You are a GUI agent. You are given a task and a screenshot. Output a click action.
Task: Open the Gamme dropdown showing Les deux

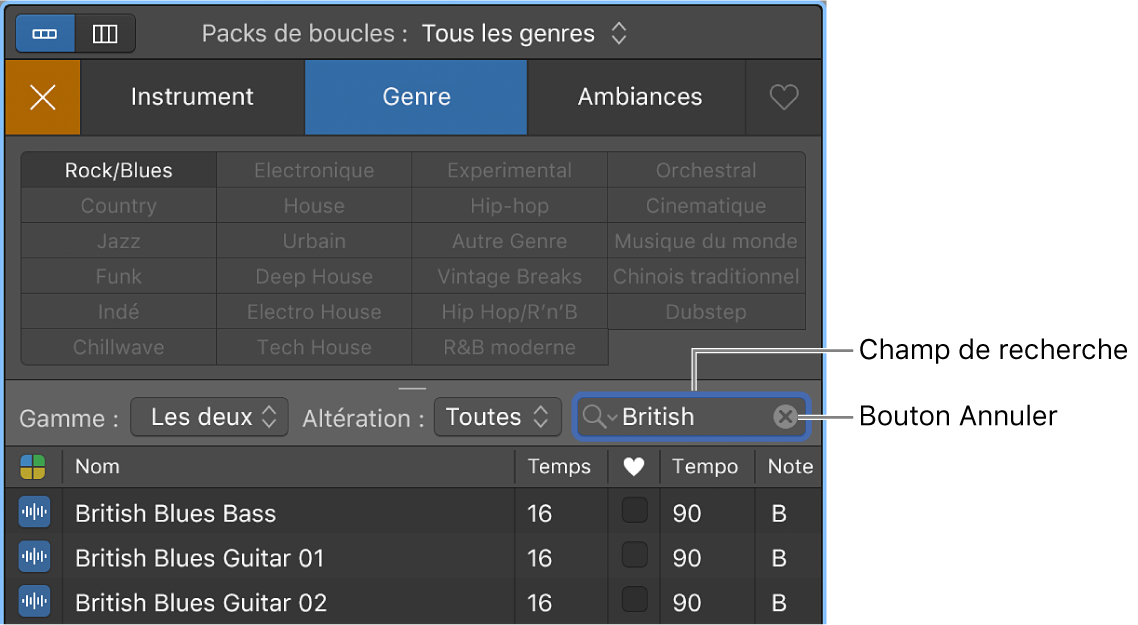click(x=209, y=417)
